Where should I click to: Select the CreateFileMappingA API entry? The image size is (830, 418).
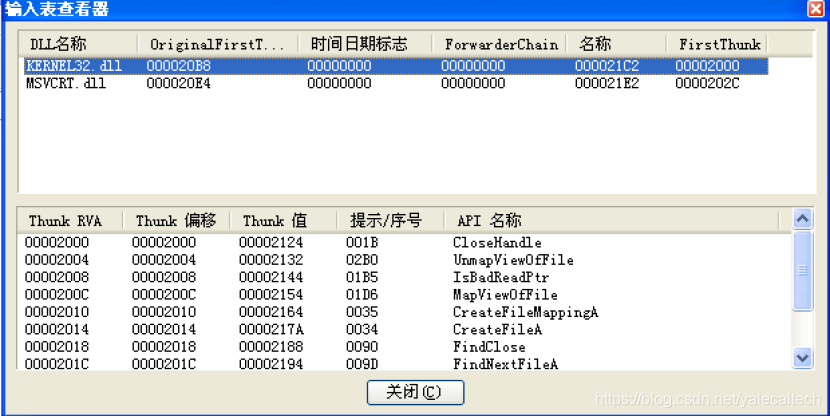(x=525, y=312)
